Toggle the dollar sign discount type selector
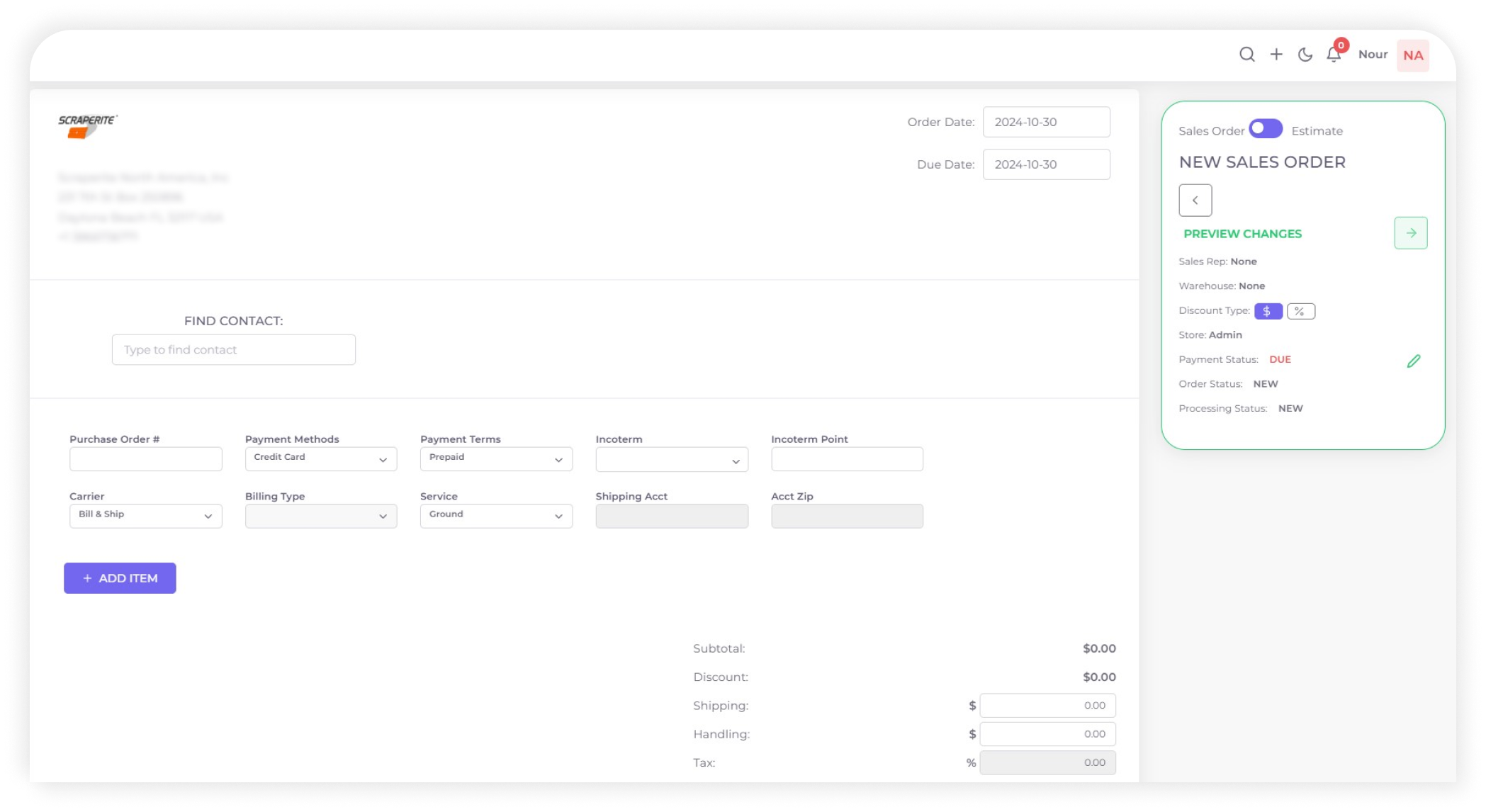This screenshot has width=1486, height=812. 1266,311
